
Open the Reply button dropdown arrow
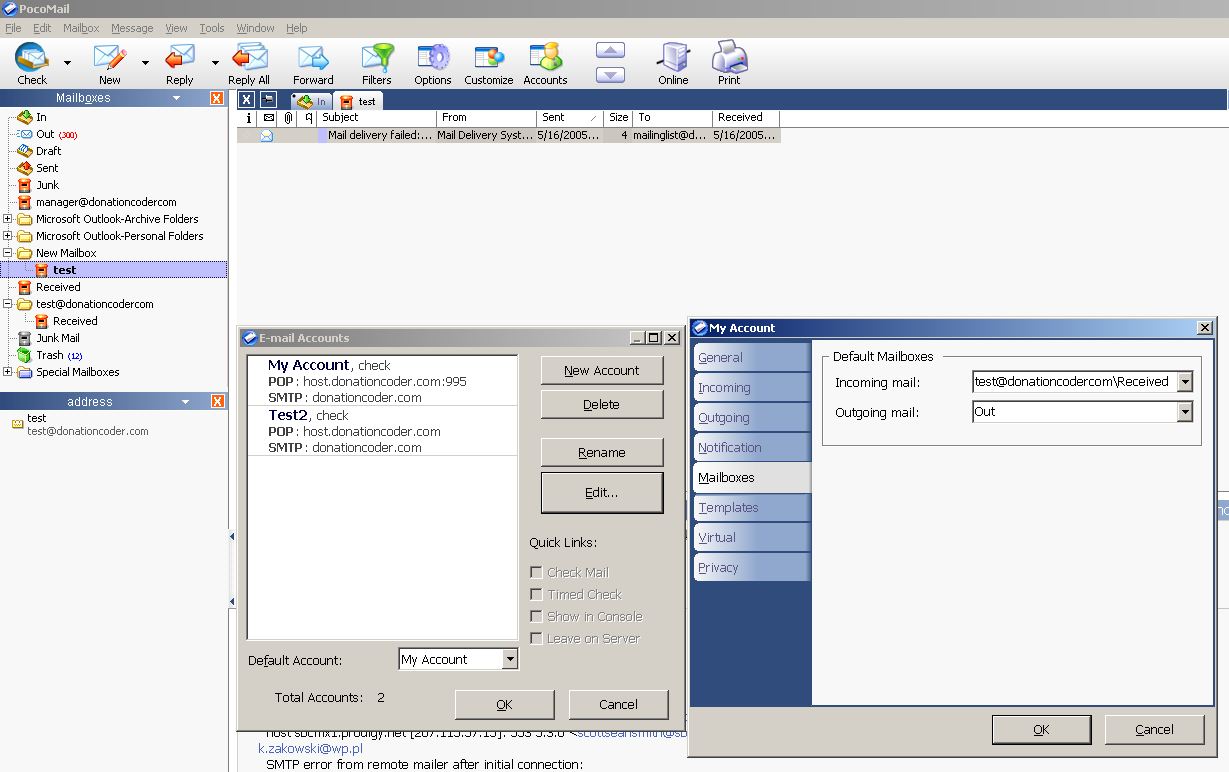pos(215,62)
